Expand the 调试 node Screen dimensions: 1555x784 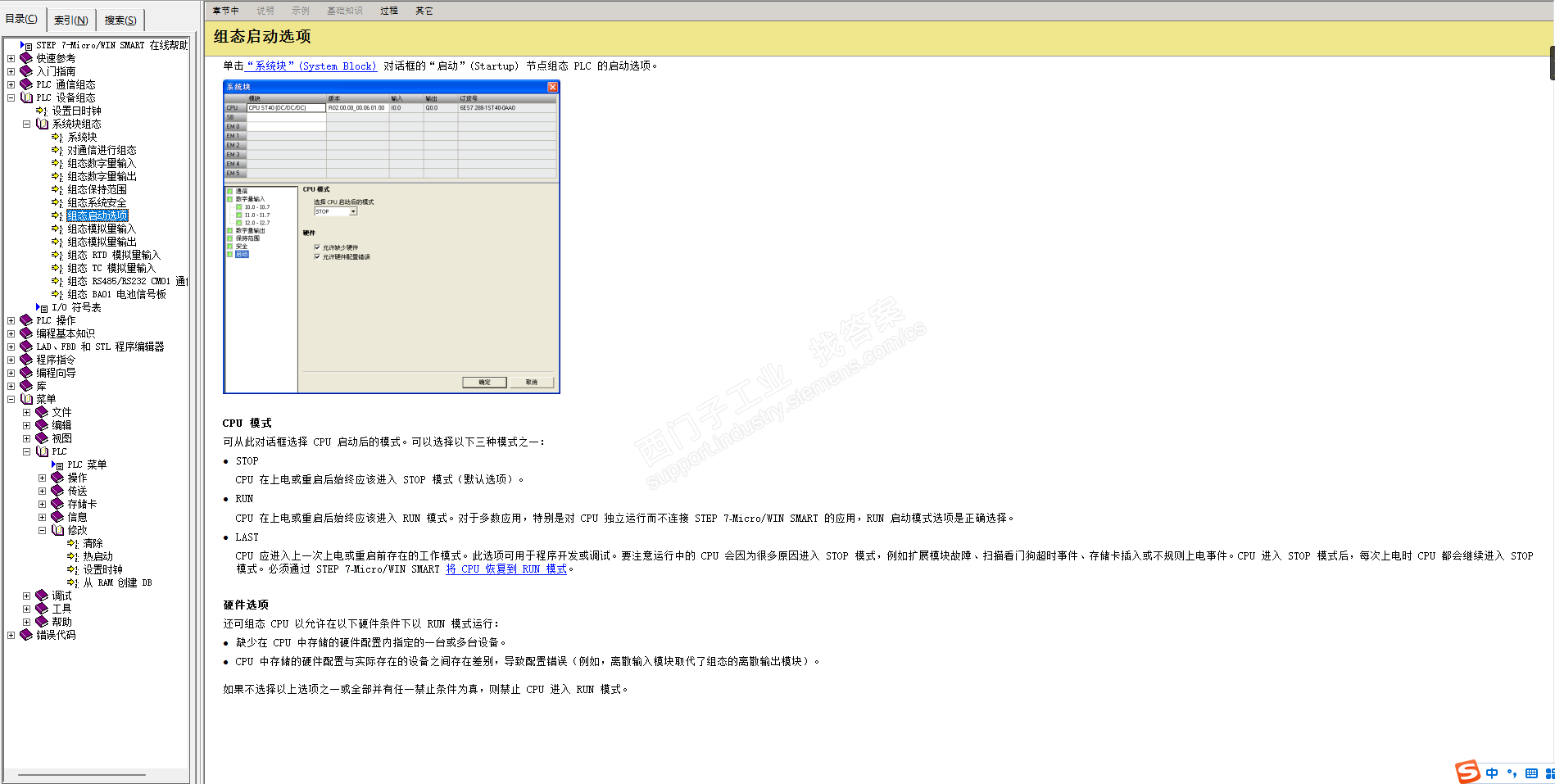tap(26, 596)
